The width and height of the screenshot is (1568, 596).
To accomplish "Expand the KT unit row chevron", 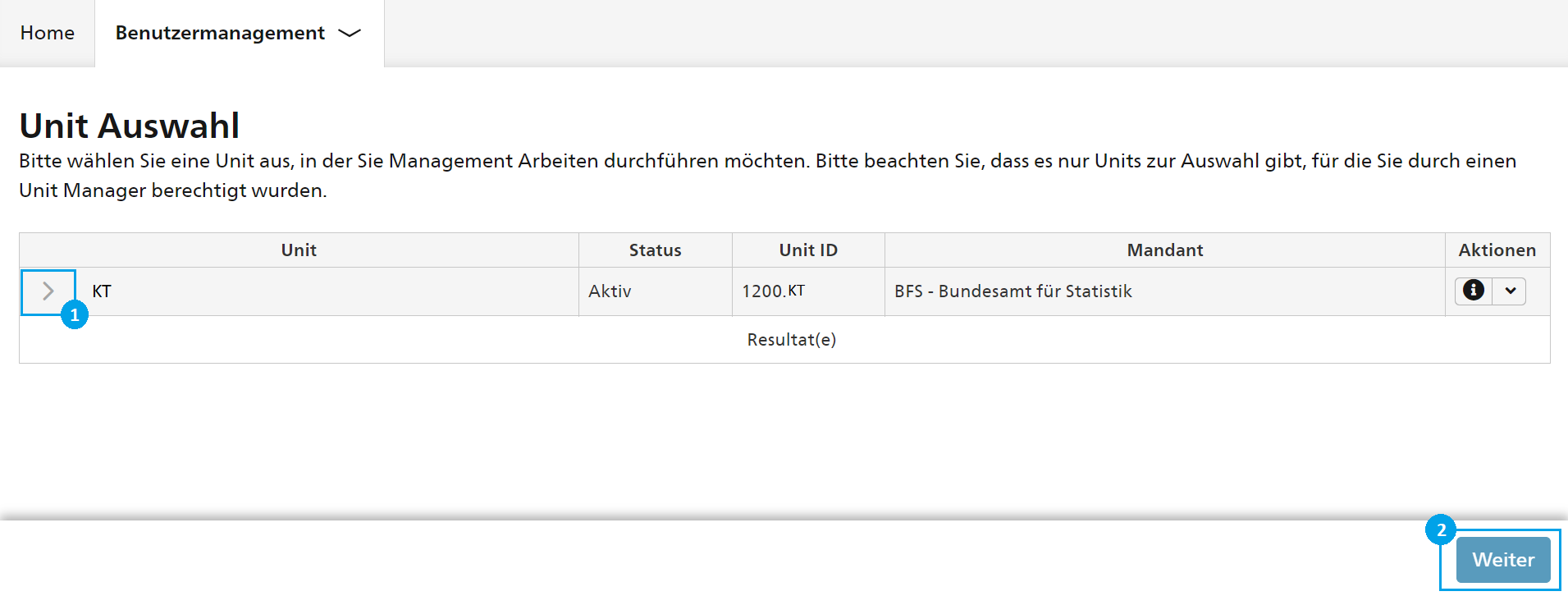I will pos(48,291).
